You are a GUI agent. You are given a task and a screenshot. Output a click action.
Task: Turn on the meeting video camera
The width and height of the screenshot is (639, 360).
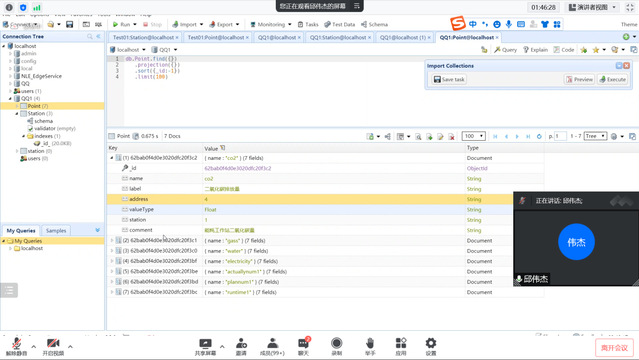[x=53, y=347]
